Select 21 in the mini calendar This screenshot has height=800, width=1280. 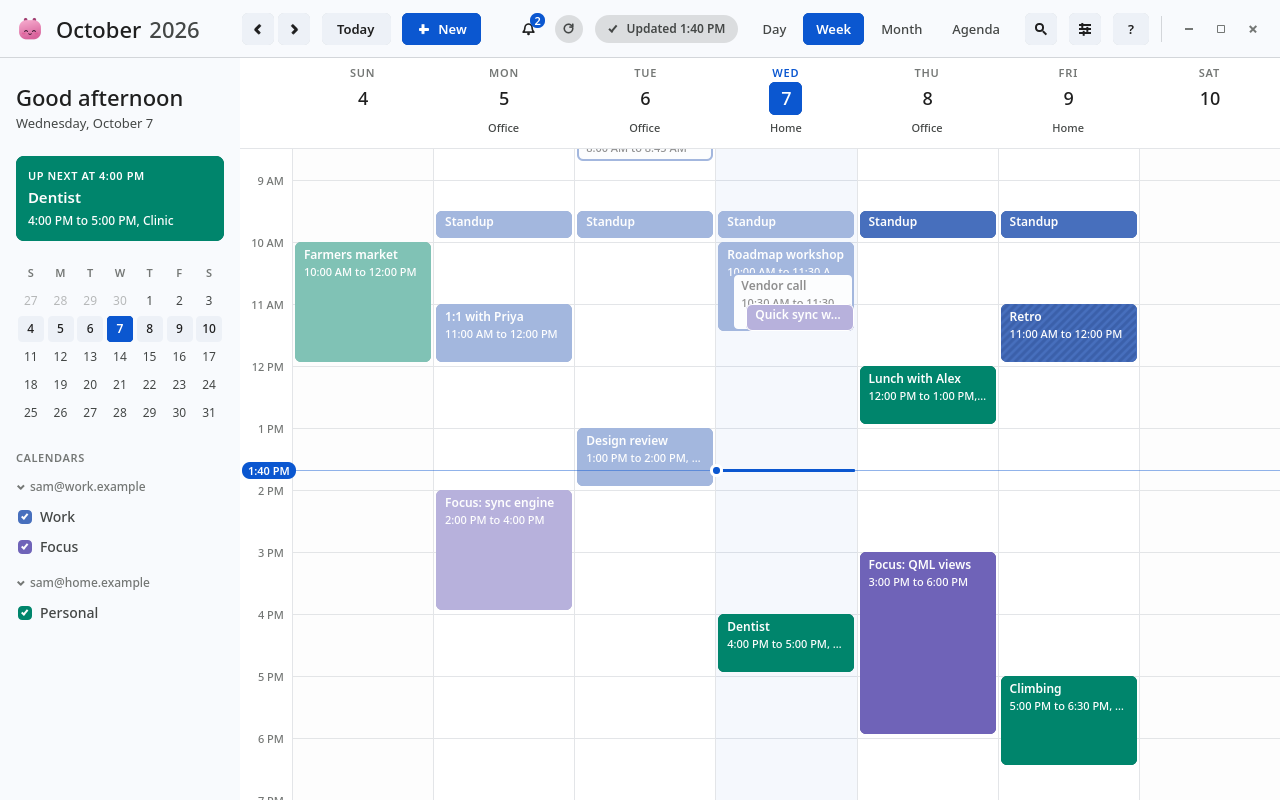pos(120,385)
